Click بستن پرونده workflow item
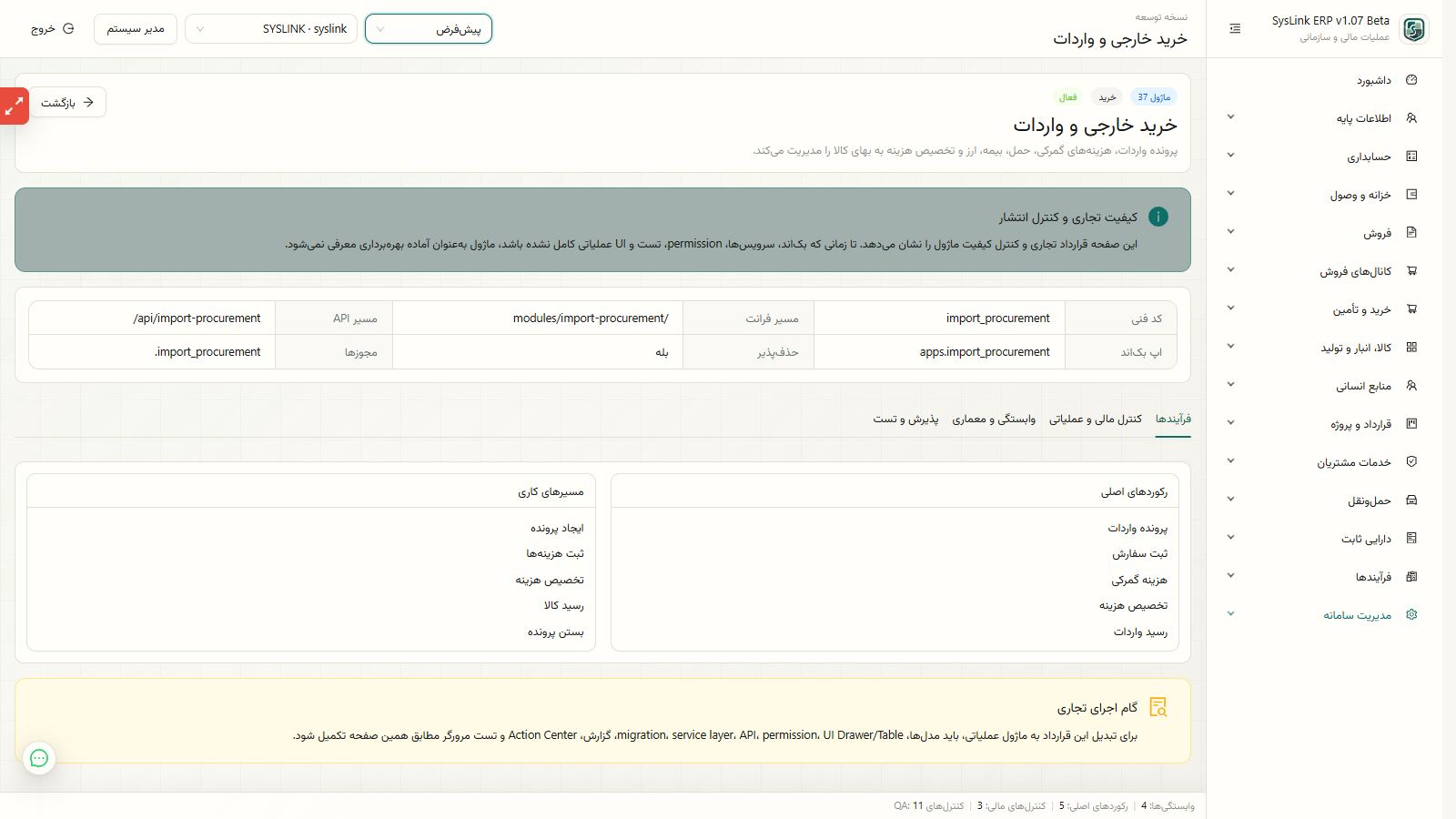The width and height of the screenshot is (1456, 819). pos(556,632)
